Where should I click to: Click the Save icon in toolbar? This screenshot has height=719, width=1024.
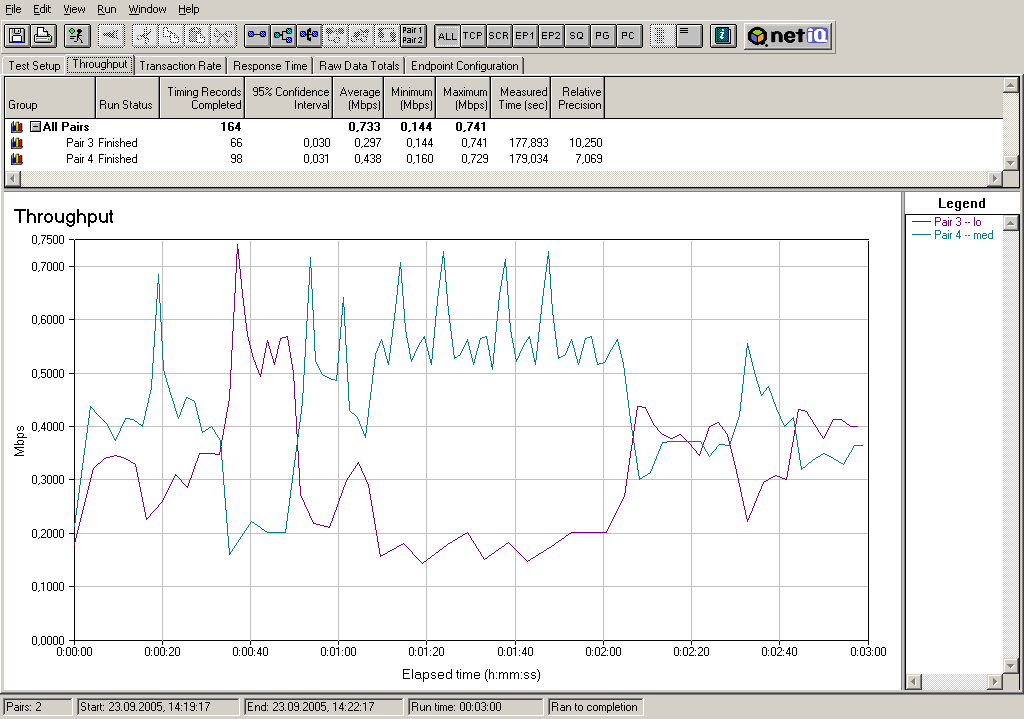click(17, 36)
